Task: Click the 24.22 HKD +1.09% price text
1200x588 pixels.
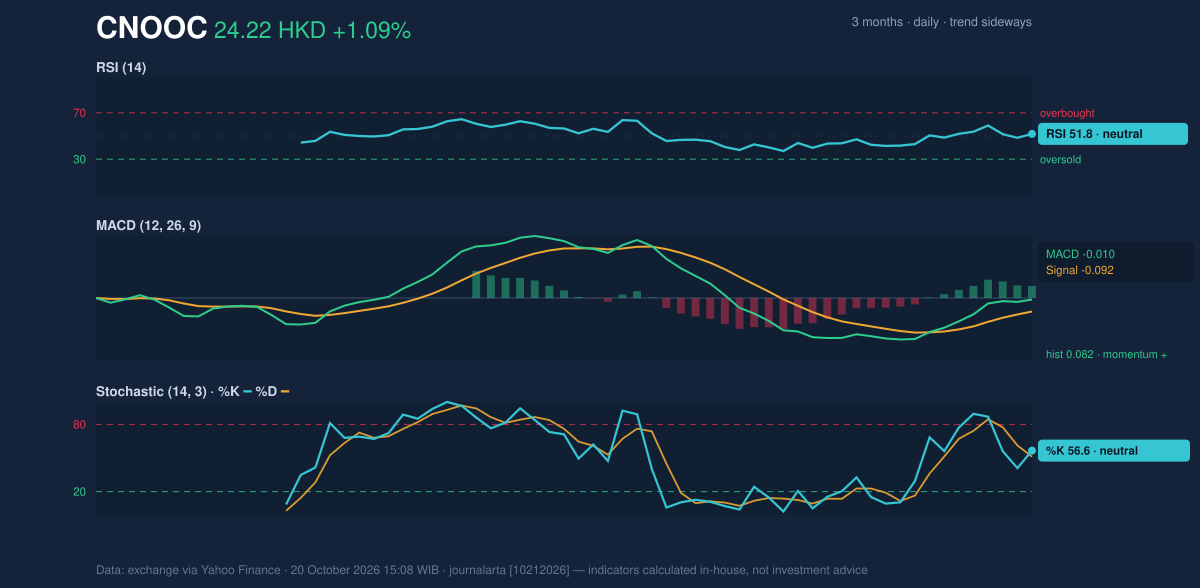Action: [x=312, y=31]
